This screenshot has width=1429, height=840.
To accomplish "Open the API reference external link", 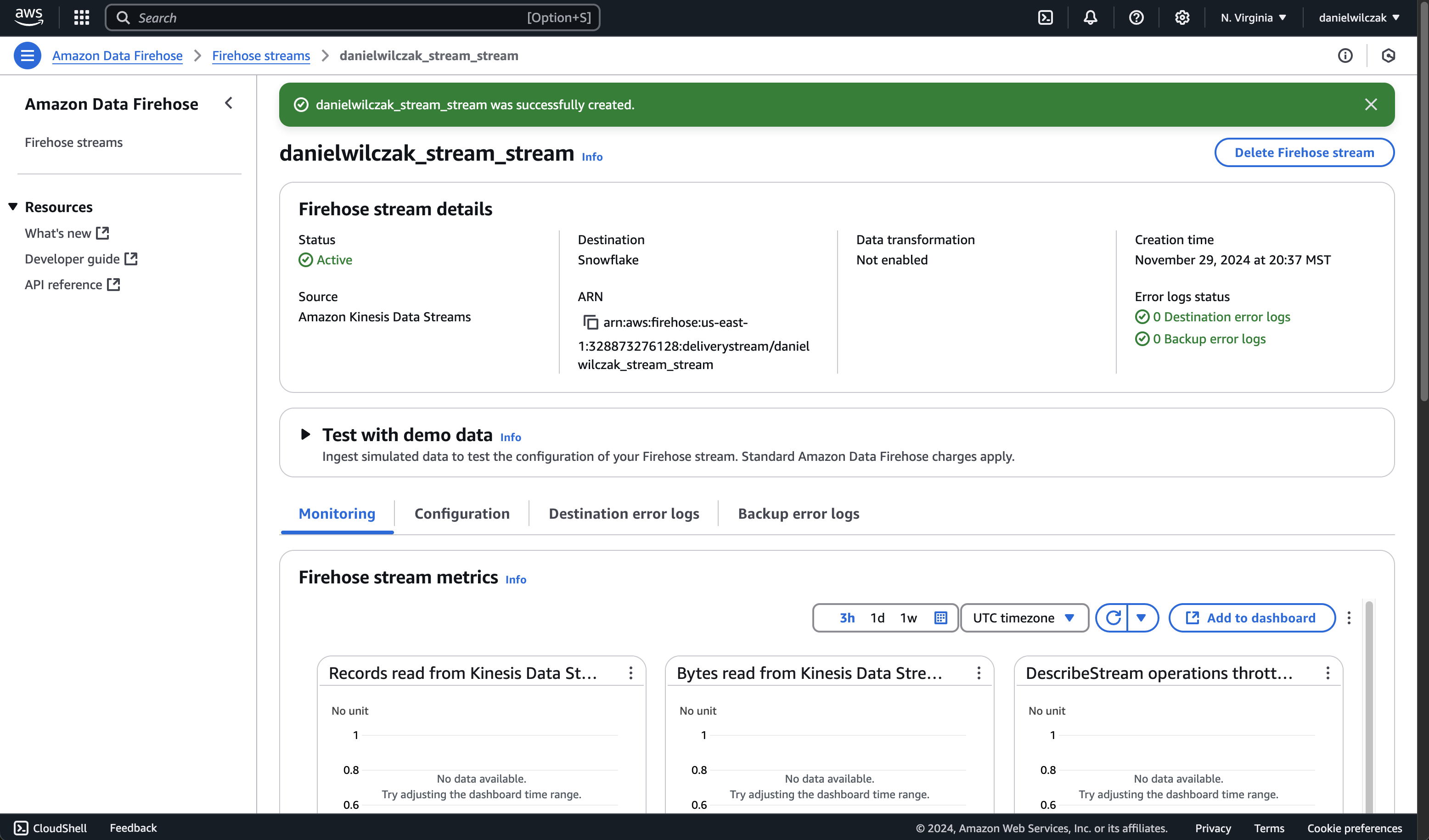I will coord(73,285).
